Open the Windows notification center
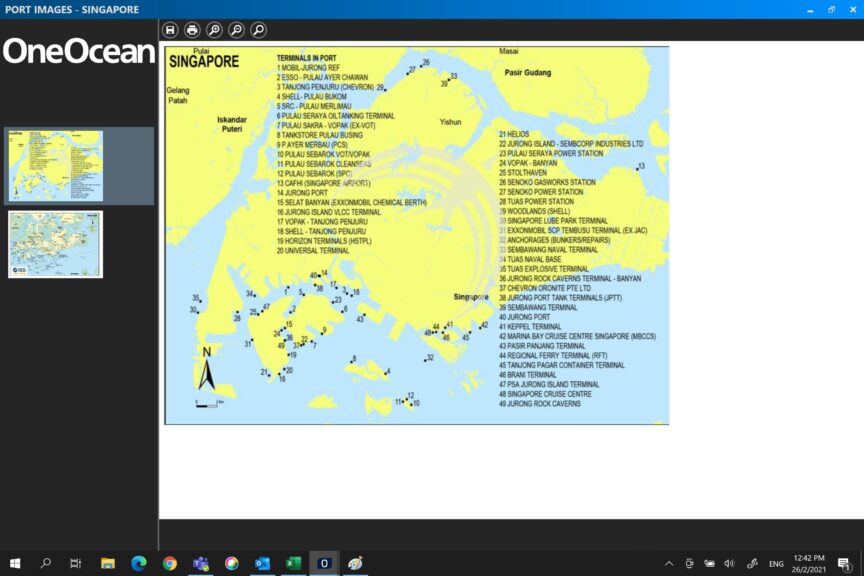Viewport: 864px width, 576px height. click(x=844, y=563)
